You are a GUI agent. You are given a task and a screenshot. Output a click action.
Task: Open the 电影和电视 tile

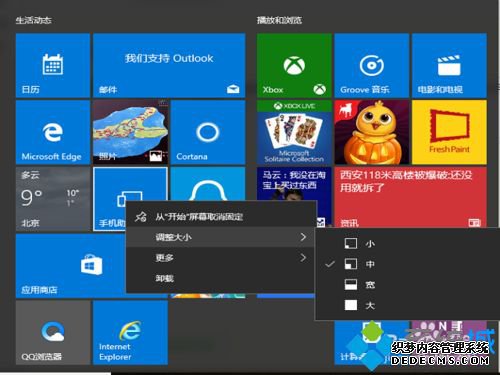click(x=449, y=65)
